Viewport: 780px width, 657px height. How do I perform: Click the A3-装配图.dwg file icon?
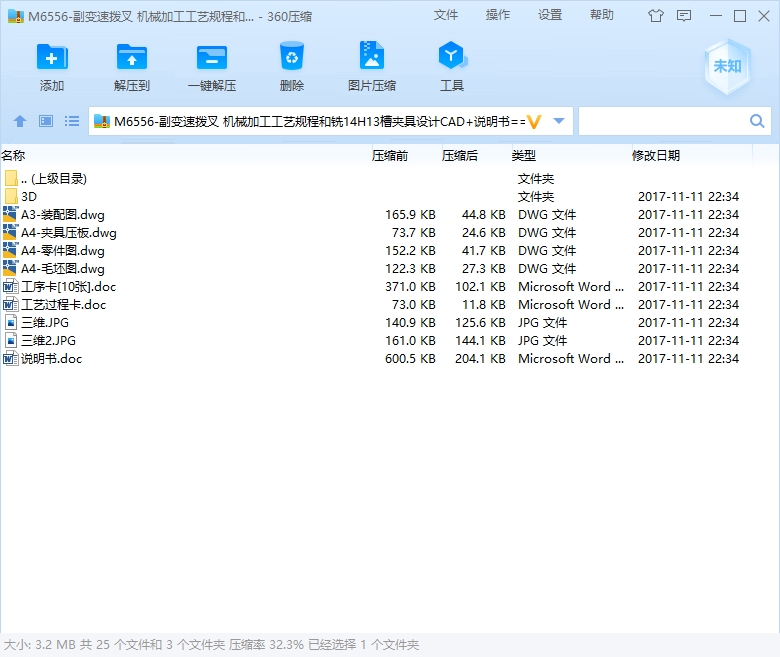pyautogui.click(x=10, y=214)
